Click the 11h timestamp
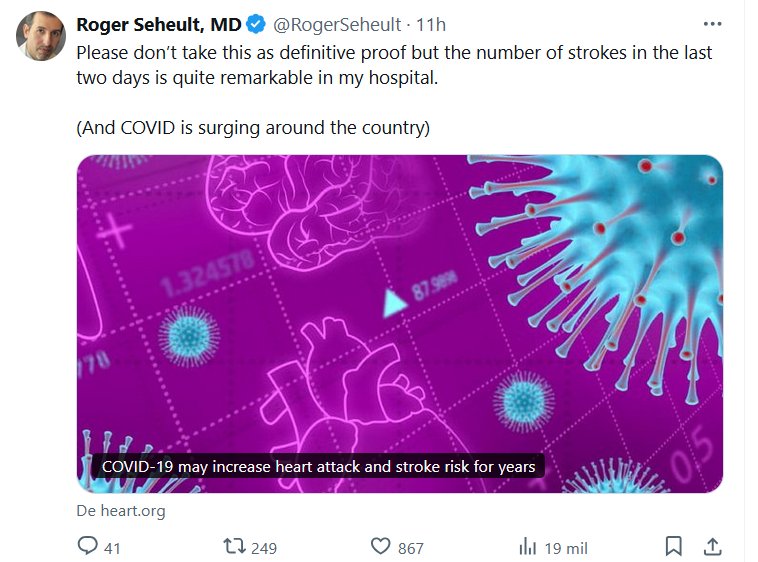The image size is (758, 562). [432, 24]
